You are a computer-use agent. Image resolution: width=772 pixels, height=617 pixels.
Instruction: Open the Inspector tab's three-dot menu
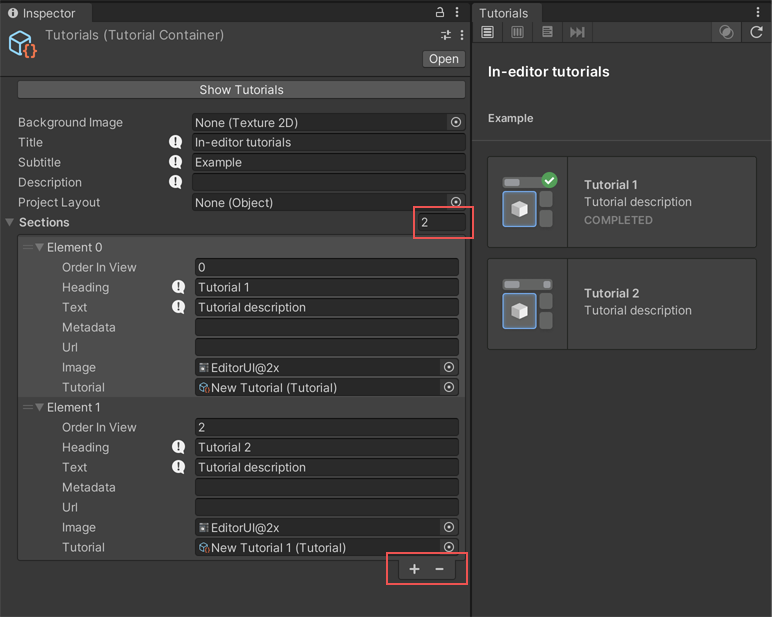point(457,13)
